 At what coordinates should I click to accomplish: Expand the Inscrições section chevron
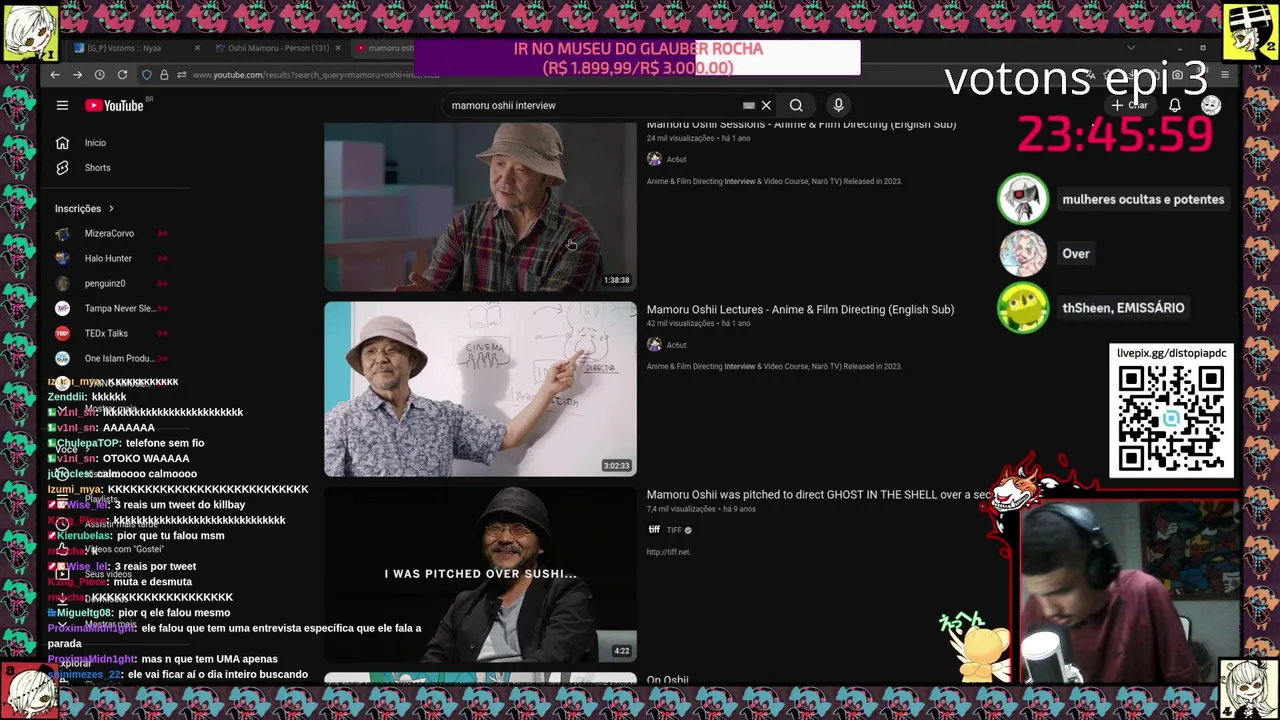click(x=111, y=209)
